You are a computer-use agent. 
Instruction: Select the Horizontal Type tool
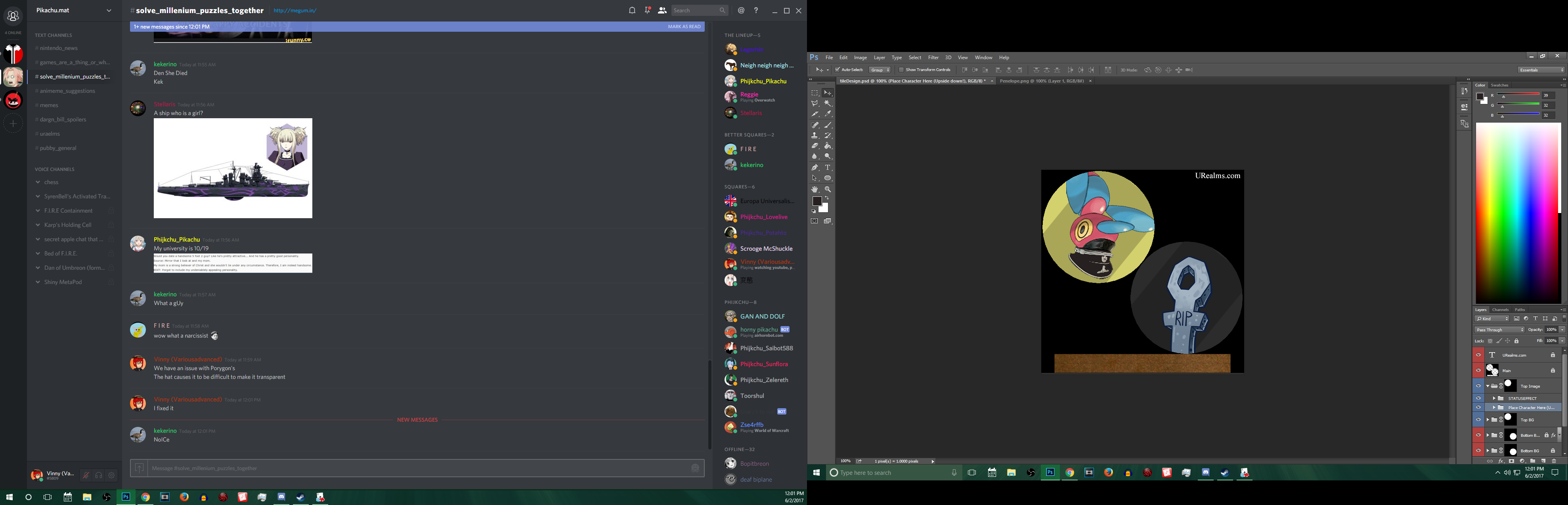click(828, 167)
